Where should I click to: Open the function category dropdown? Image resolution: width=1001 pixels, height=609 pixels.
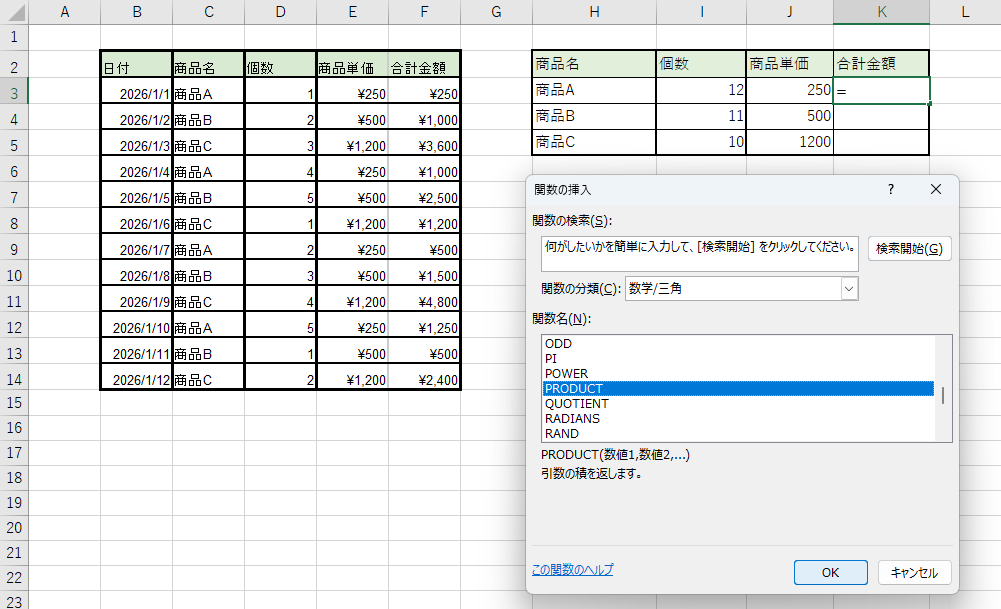click(x=849, y=289)
